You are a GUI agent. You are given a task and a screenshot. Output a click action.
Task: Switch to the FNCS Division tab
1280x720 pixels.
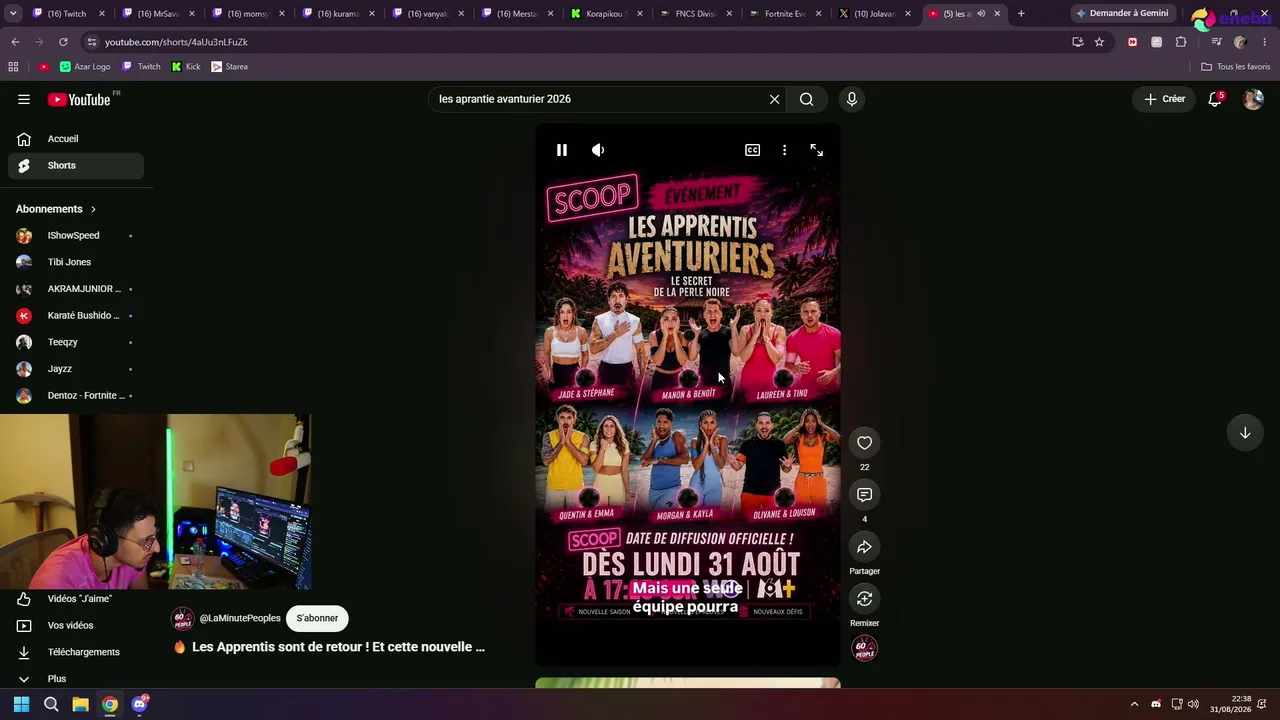pos(697,14)
